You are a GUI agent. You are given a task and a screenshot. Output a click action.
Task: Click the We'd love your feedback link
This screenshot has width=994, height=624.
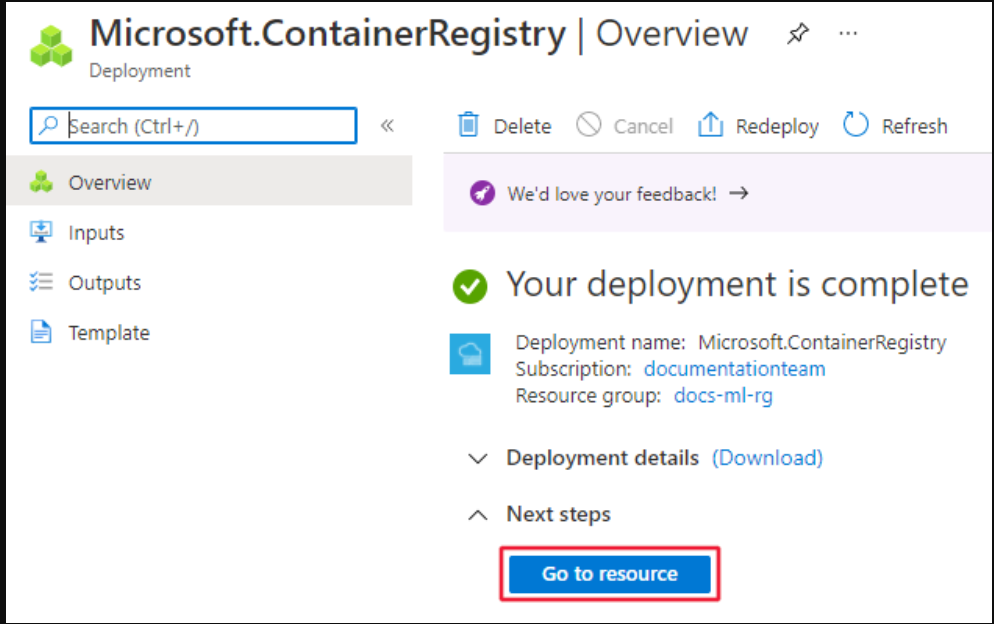click(612, 193)
